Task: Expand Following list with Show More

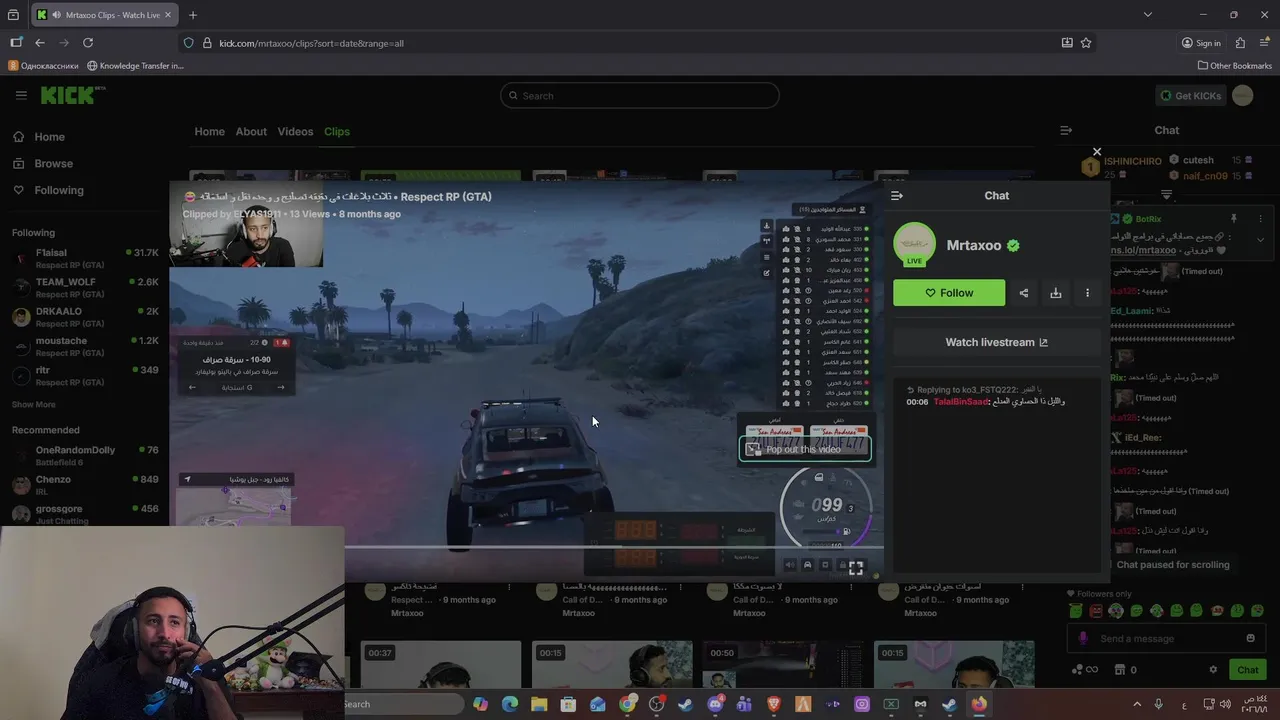Action: pyautogui.click(x=34, y=404)
